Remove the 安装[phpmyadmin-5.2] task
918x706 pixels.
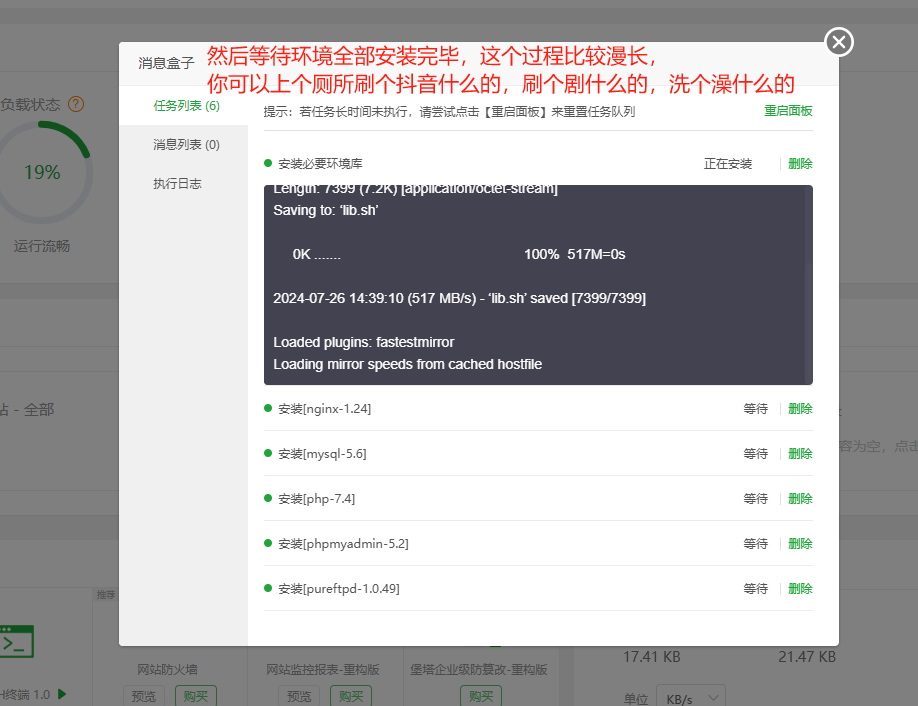[800, 544]
